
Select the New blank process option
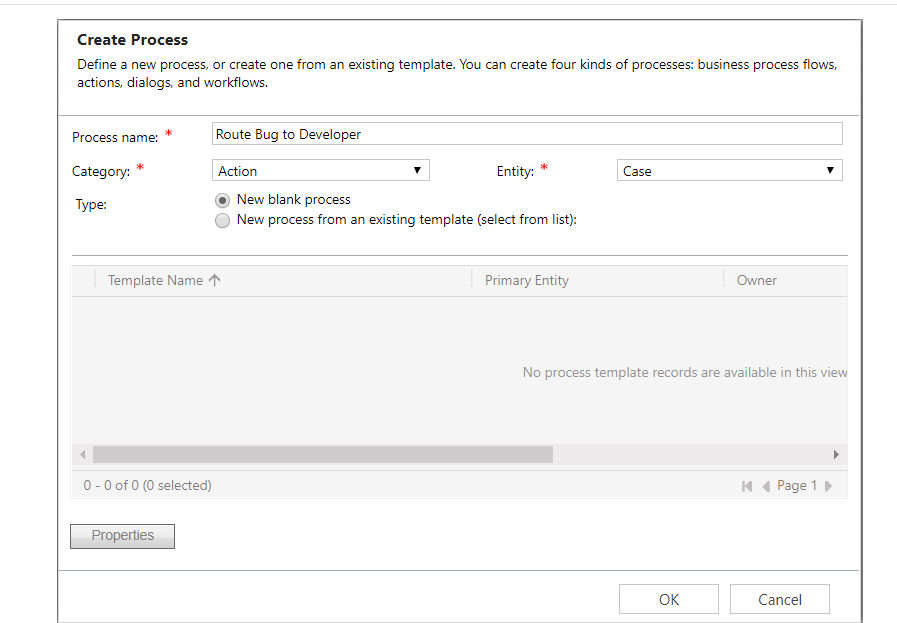[x=222, y=200]
